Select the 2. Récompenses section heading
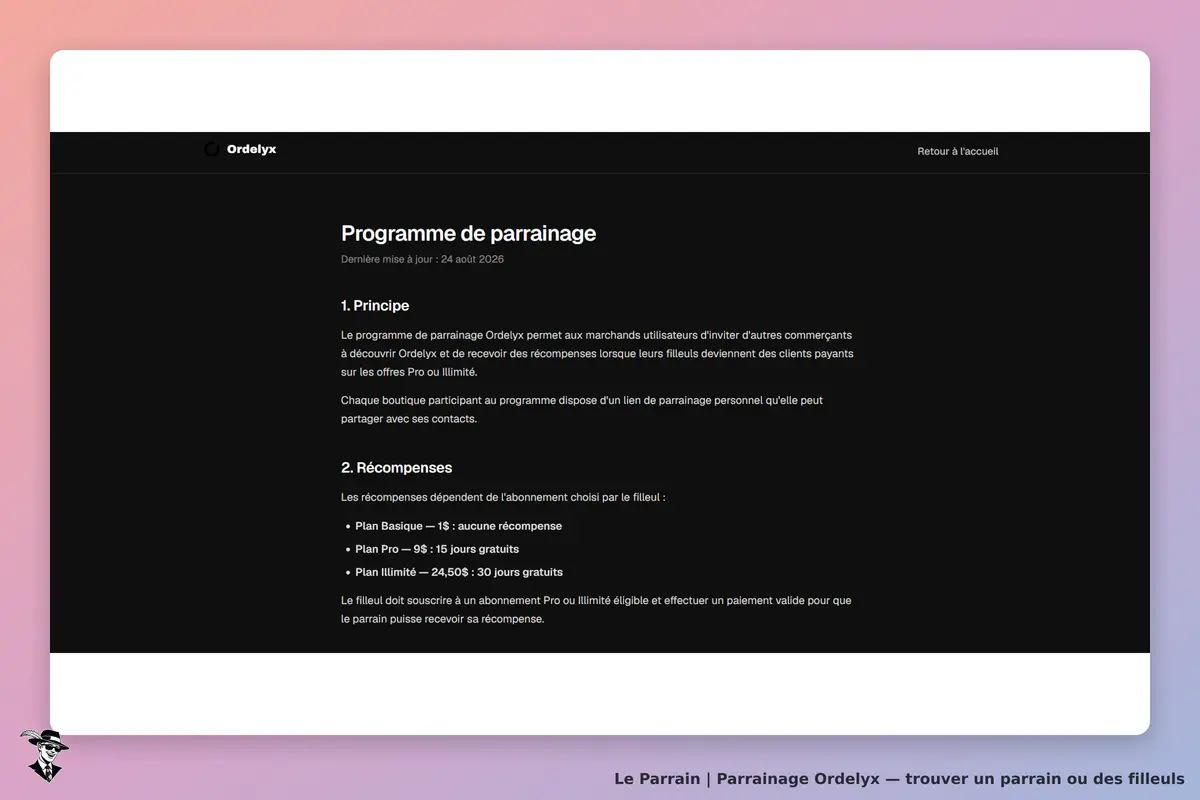The height and width of the screenshot is (800, 1200). tap(396, 468)
